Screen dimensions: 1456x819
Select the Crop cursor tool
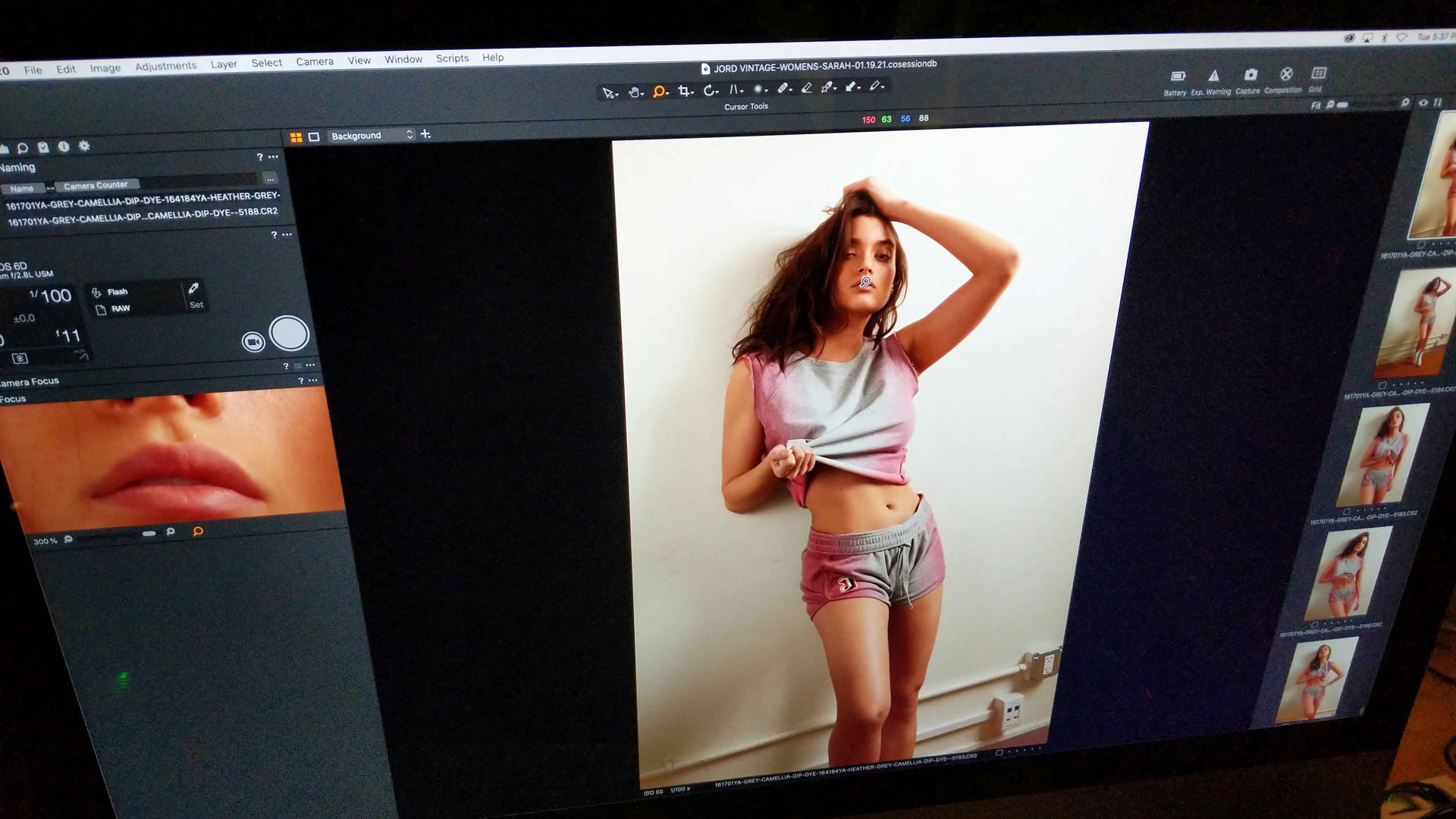[x=685, y=91]
